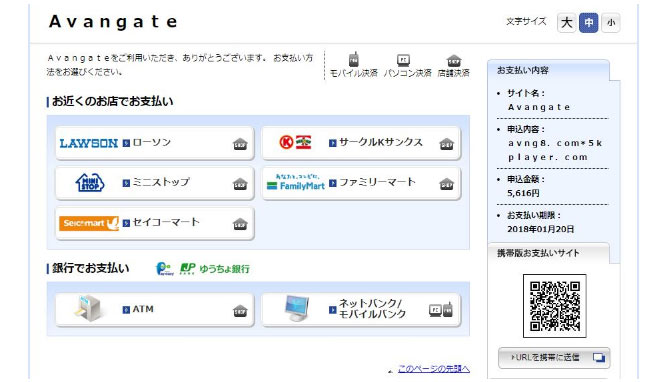The width and height of the screenshot is (671, 382).
Task: Click the LAWSON logo
Action: tap(89, 143)
